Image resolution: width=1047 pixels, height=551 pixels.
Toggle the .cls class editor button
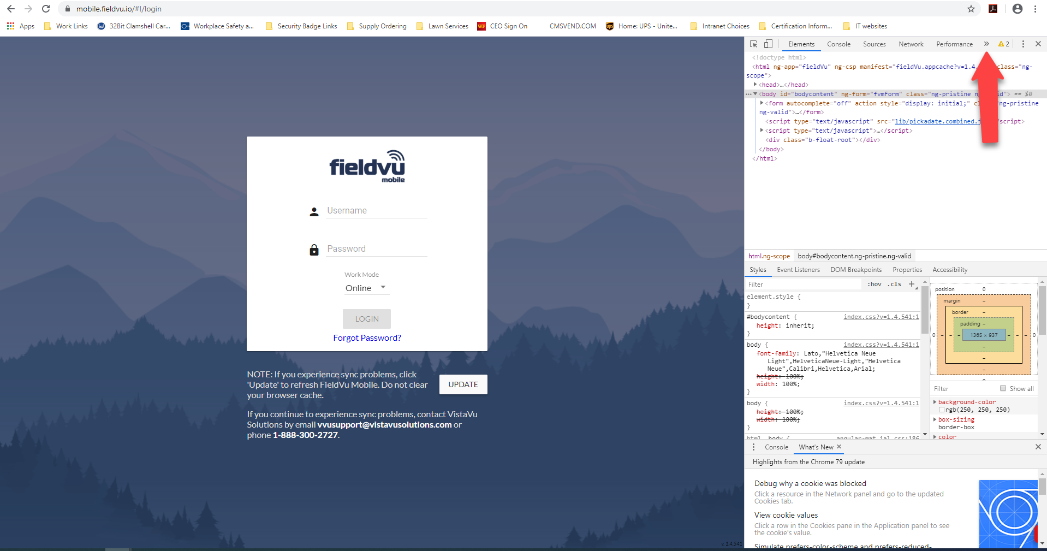[x=894, y=285]
